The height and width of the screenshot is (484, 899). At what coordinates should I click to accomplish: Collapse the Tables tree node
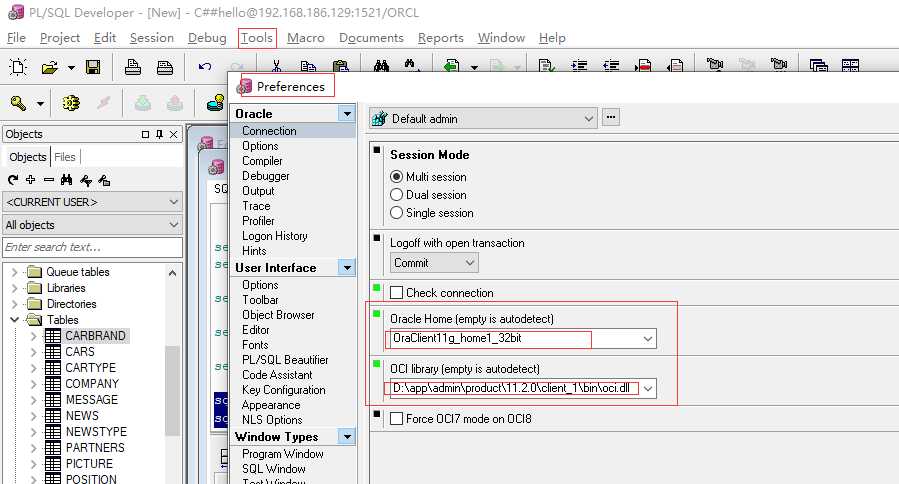coord(15,319)
